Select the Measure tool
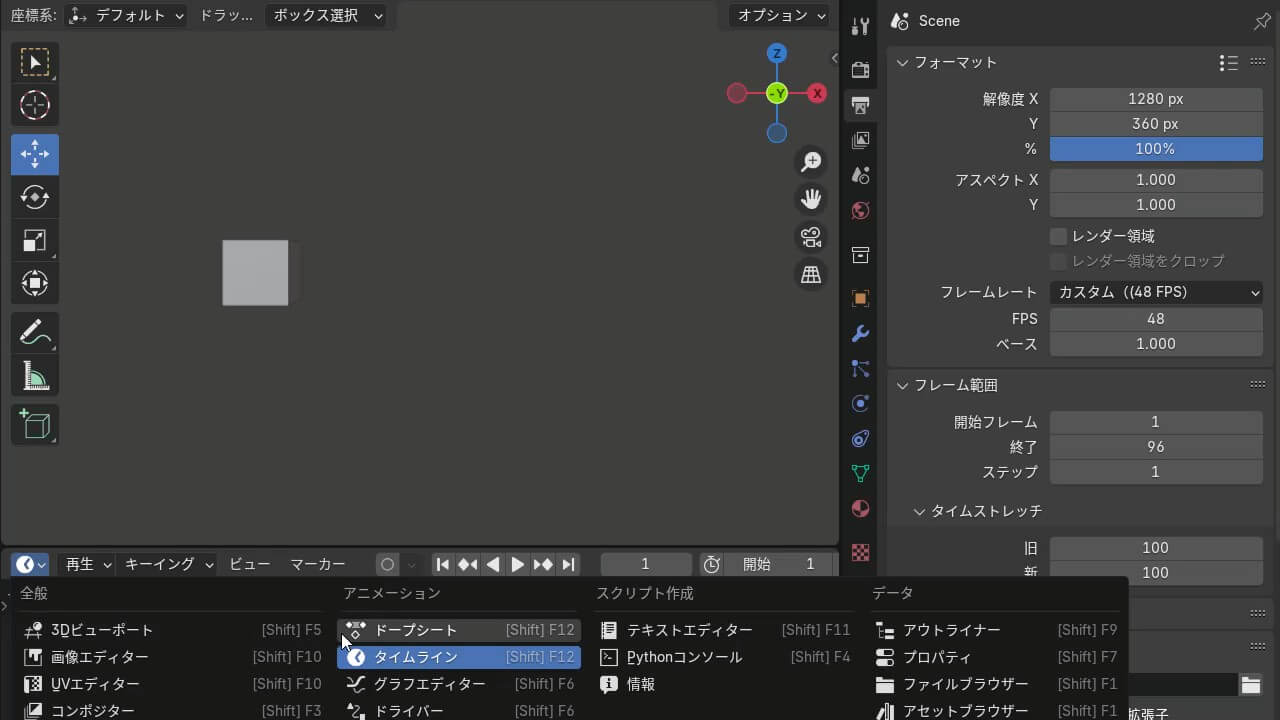Image resolution: width=1280 pixels, height=720 pixels. click(35, 375)
